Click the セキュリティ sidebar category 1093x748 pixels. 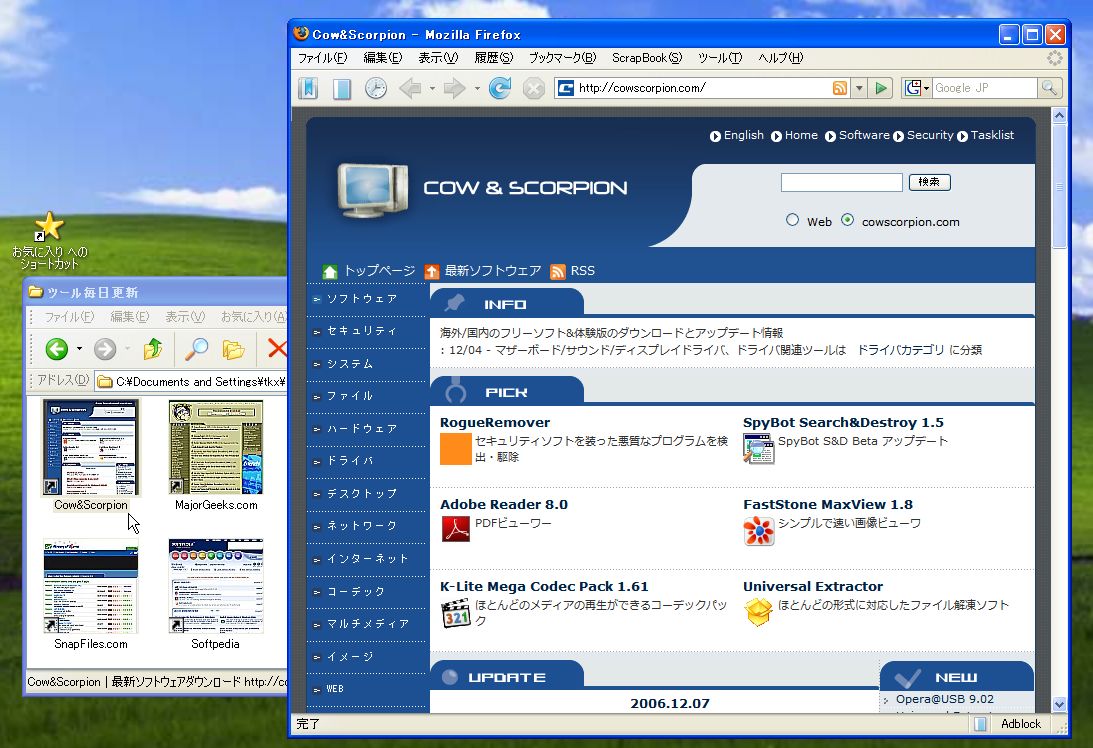[x=362, y=330]
